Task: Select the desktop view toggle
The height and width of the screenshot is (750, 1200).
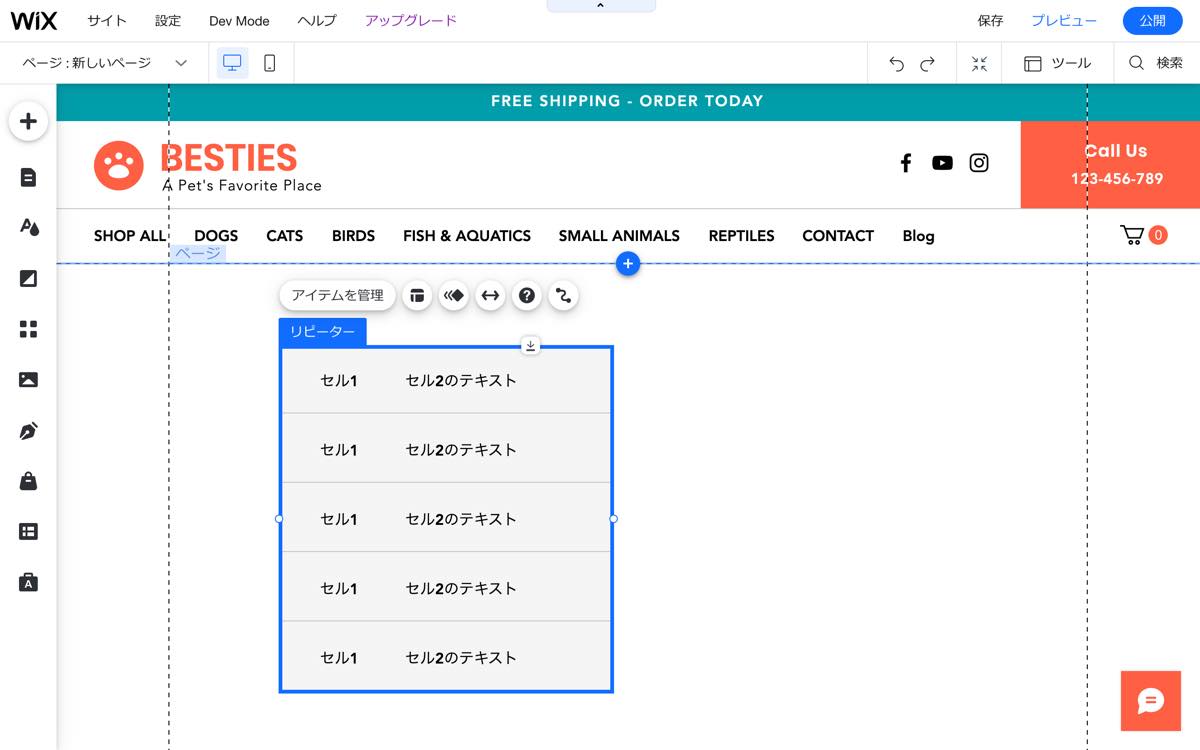Action: [232, 62]
